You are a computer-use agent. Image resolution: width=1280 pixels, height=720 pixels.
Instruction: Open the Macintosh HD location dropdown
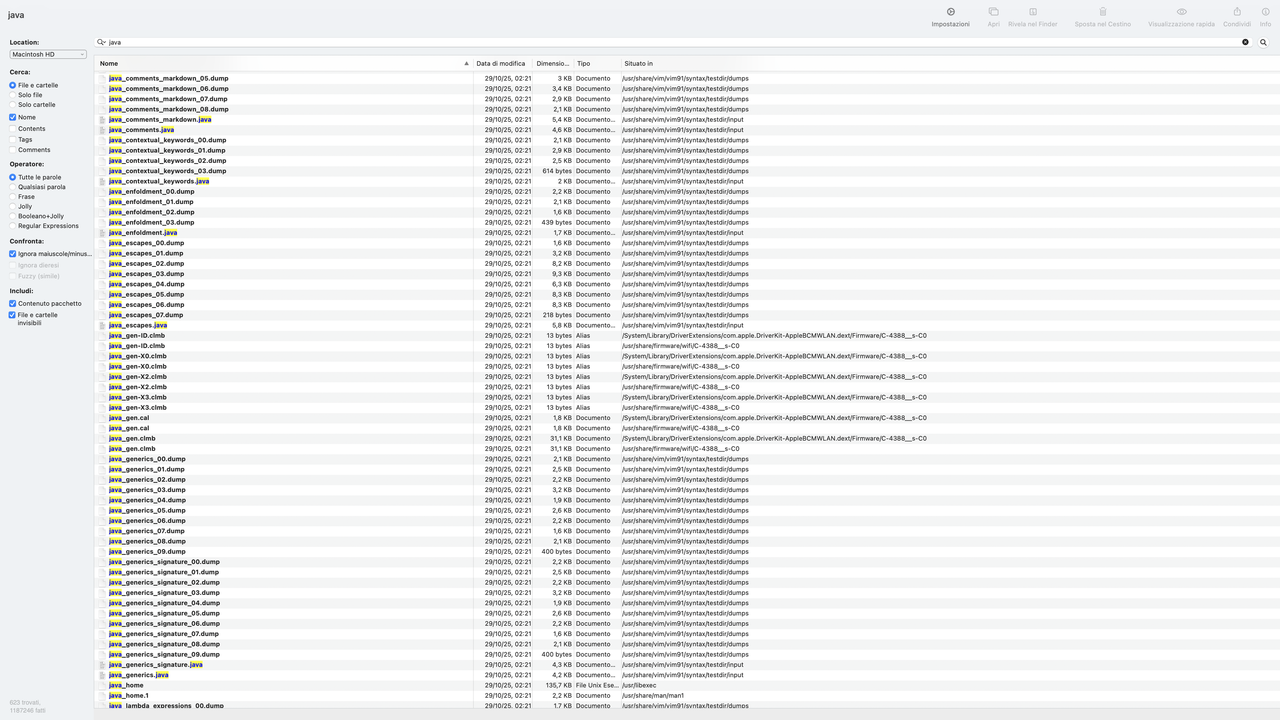[46, 53]
